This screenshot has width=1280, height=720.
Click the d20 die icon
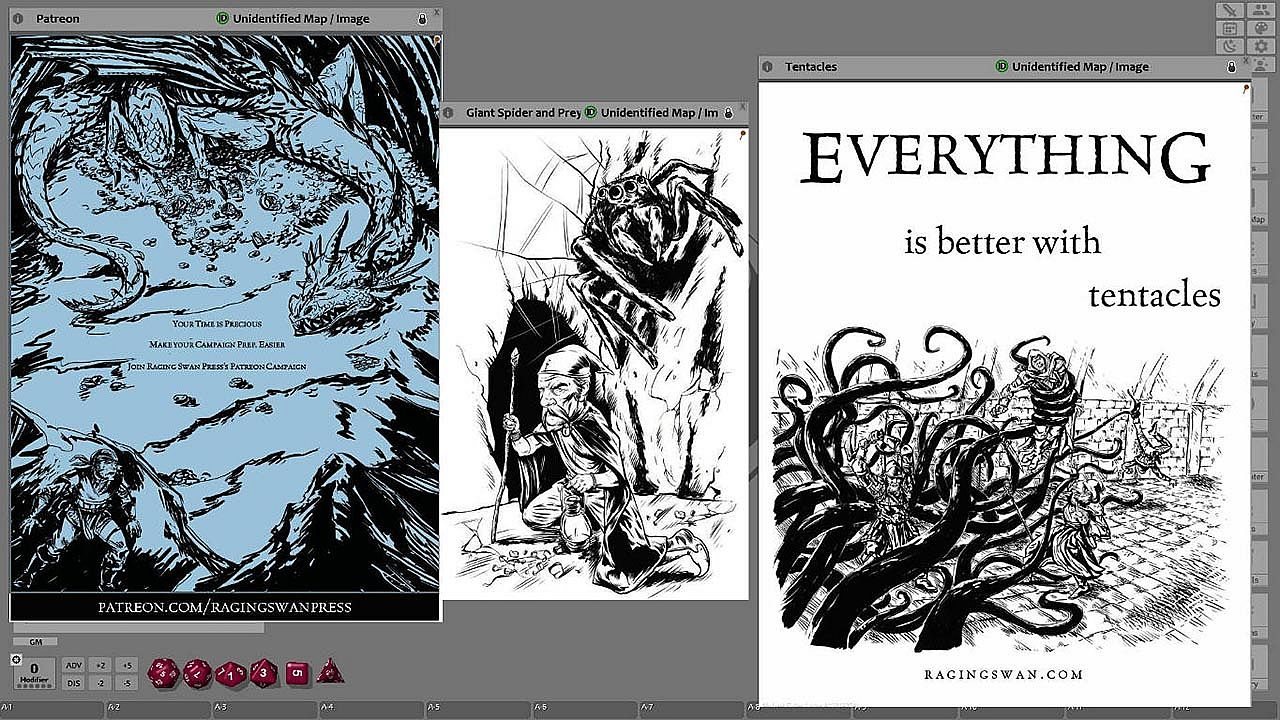pyautogui.click(x=164, y=672)
